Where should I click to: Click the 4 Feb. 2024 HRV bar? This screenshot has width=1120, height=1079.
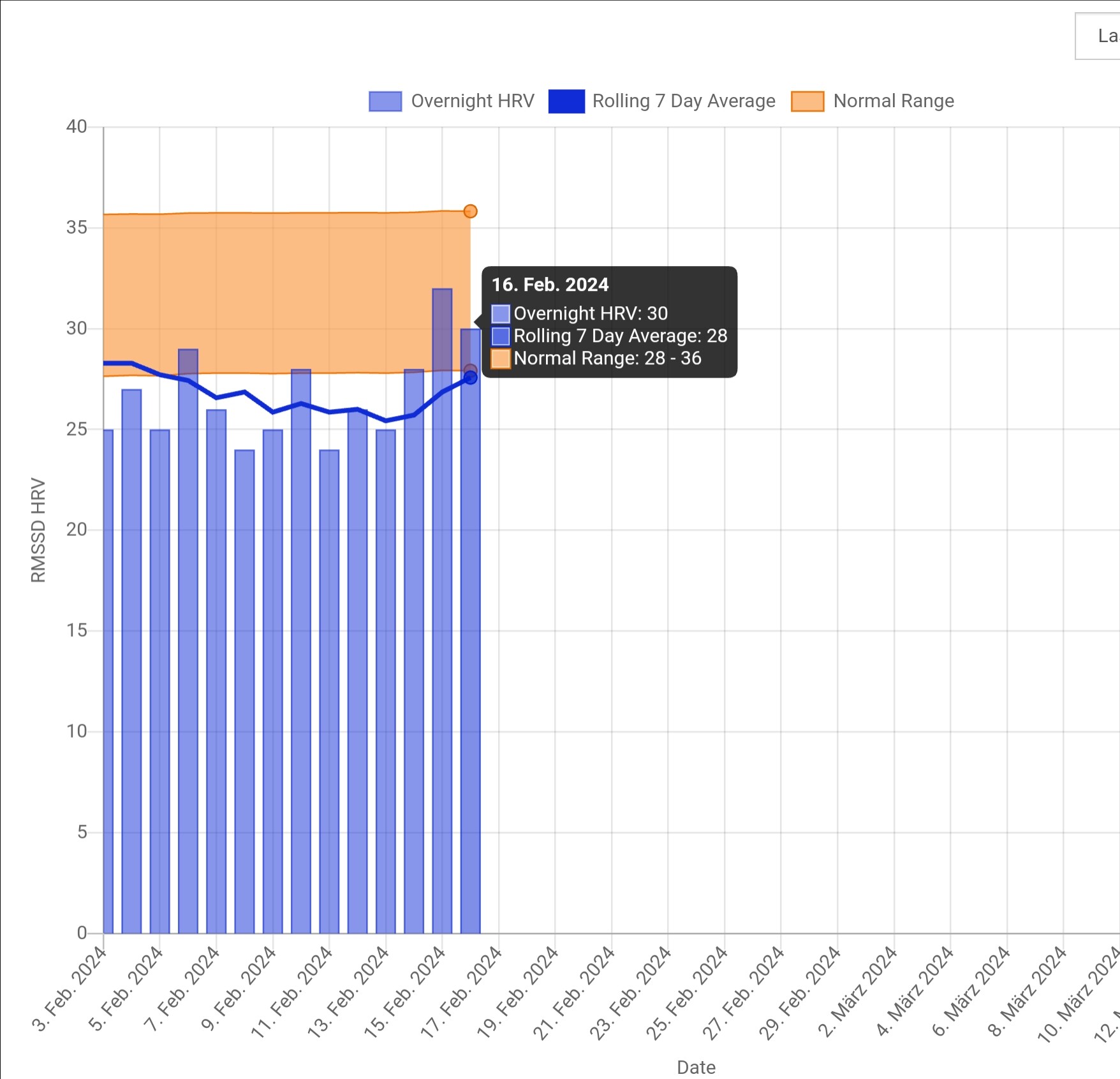click(x=131, y=638)
